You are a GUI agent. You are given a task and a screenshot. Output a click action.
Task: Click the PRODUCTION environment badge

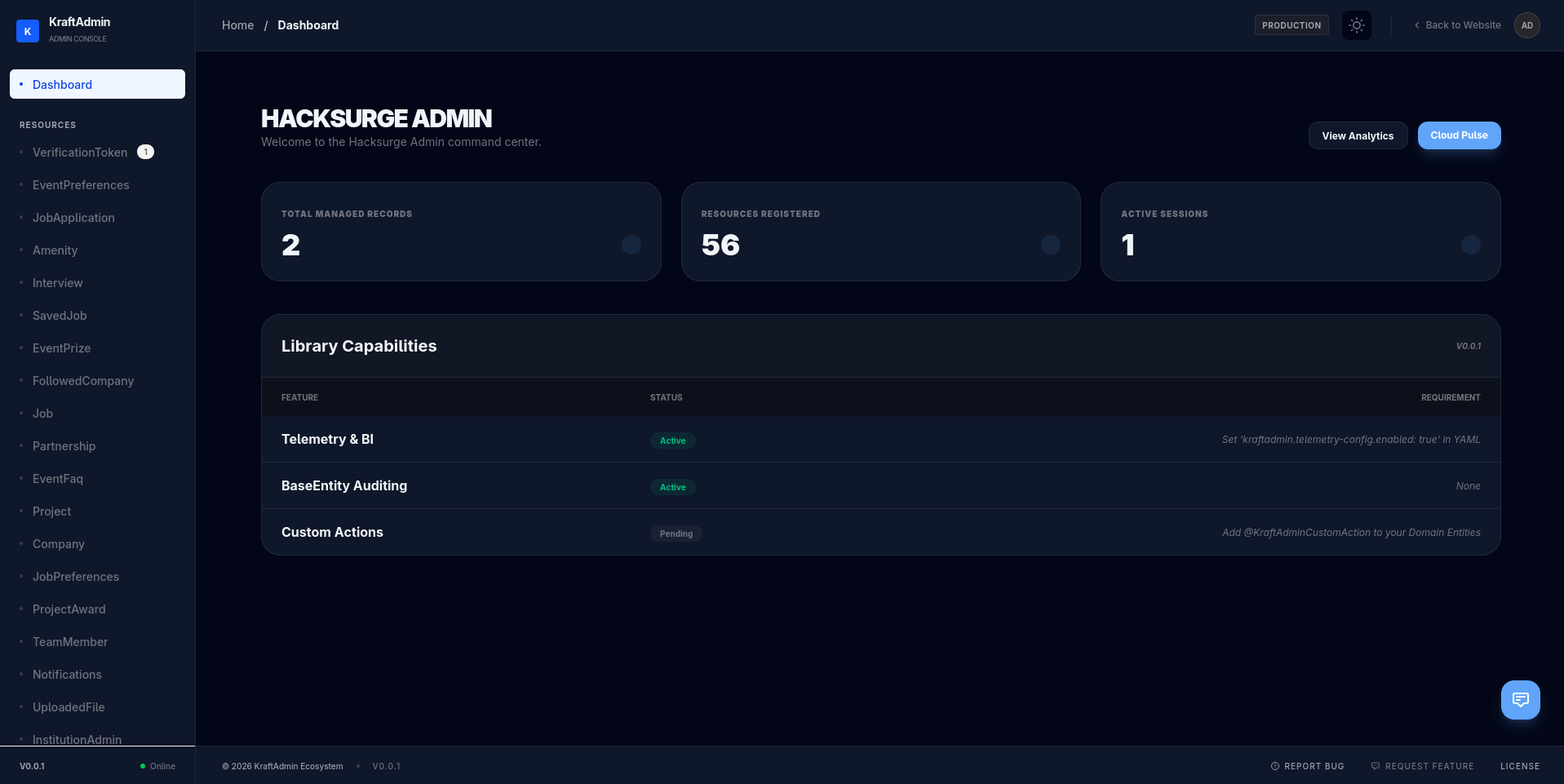[1291, 25]
